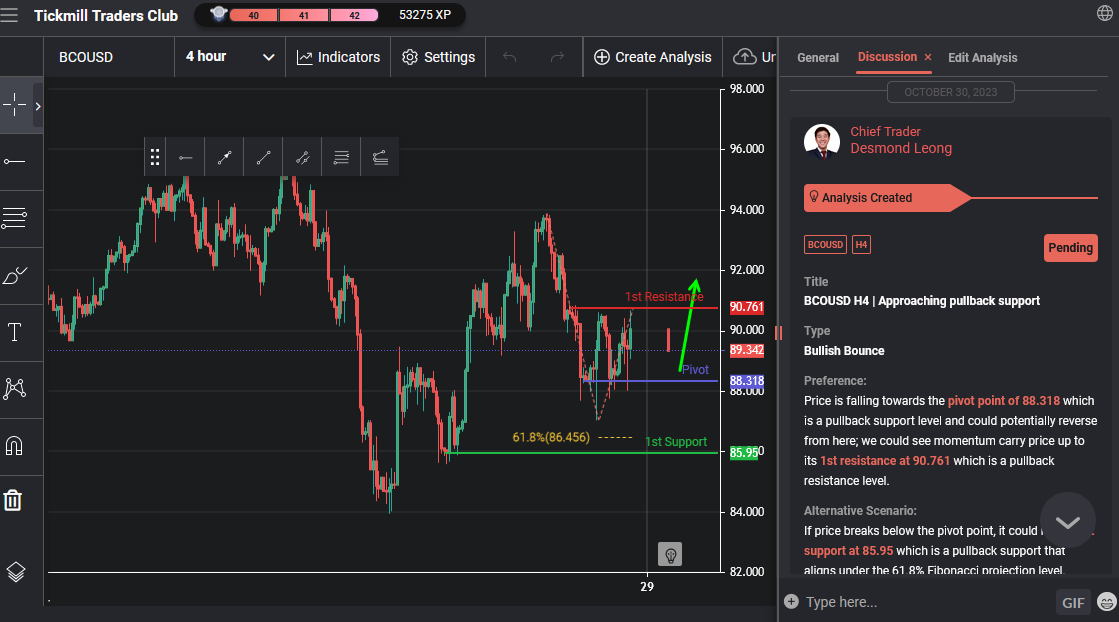Open the pattern drawing tool

(x=14, y=389)
